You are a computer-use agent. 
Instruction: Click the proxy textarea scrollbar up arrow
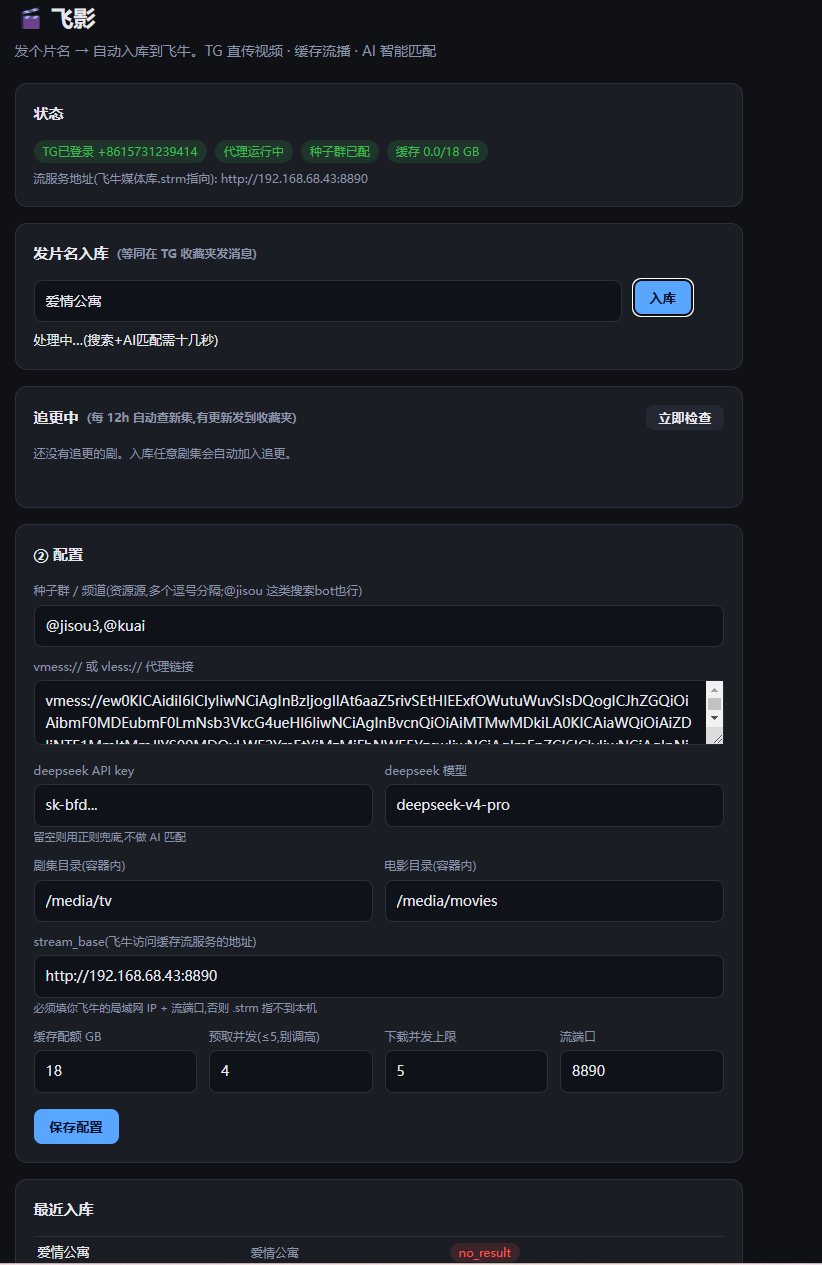click(715, 689)
